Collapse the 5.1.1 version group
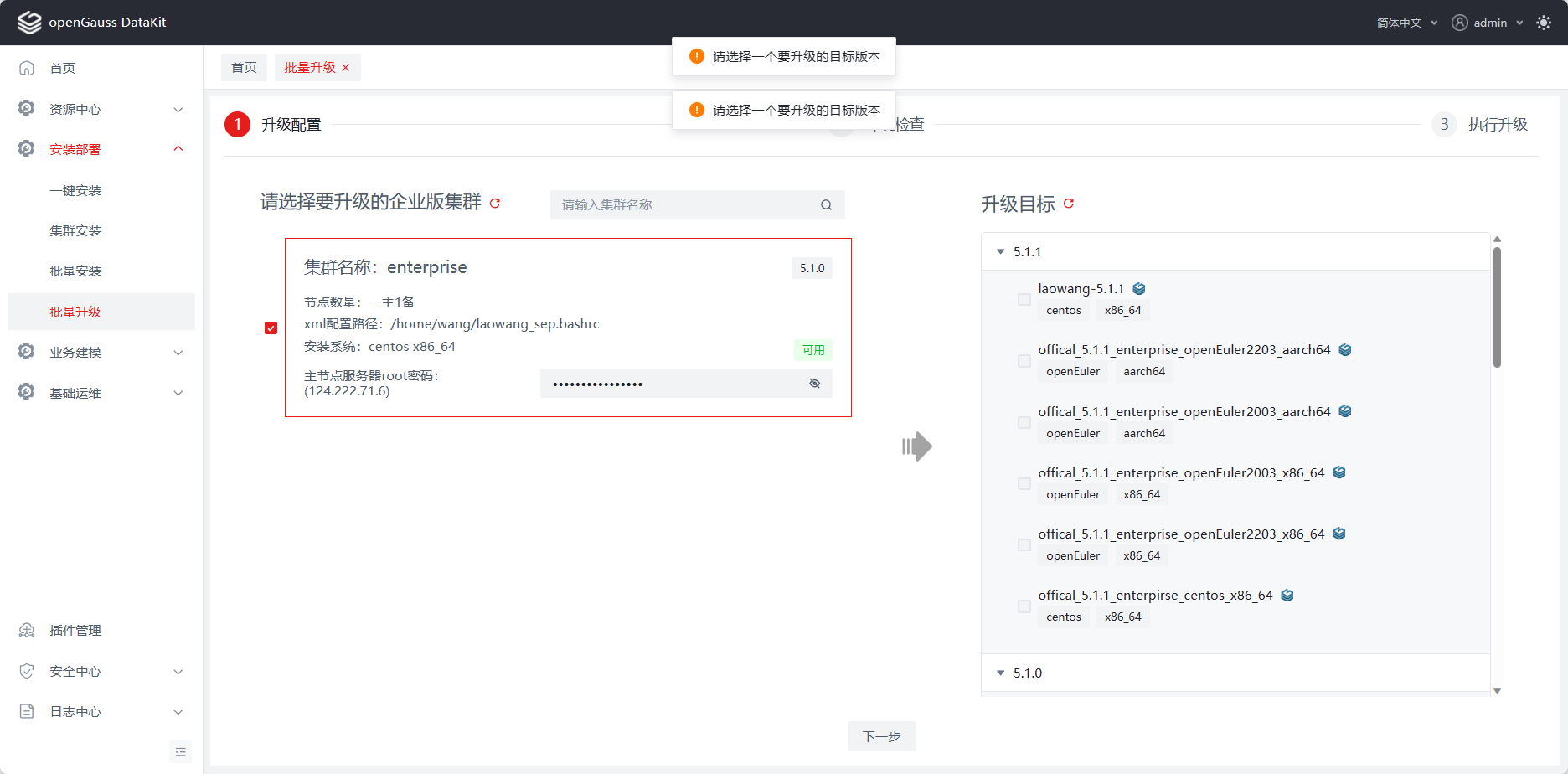This screenshot has height=774, width=1568. pos(1000,252)
